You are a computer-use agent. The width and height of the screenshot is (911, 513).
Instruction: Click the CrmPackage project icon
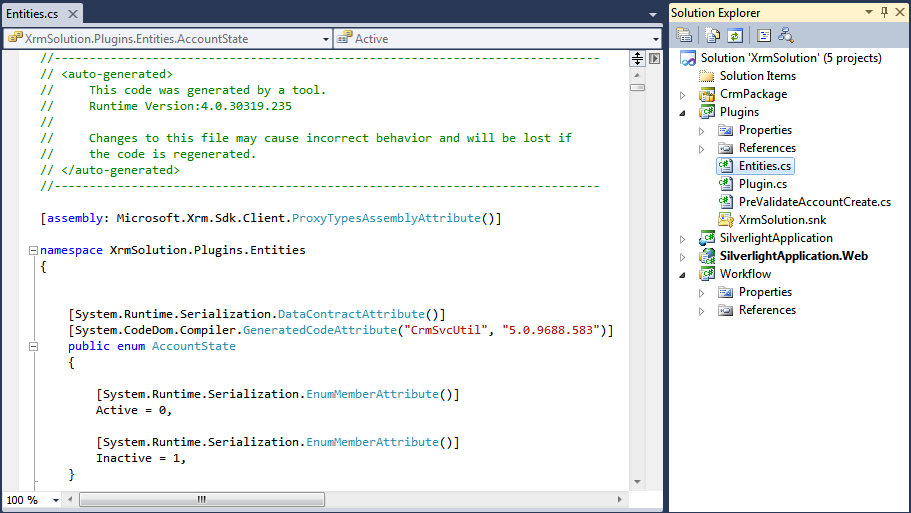tap(706, 94)
